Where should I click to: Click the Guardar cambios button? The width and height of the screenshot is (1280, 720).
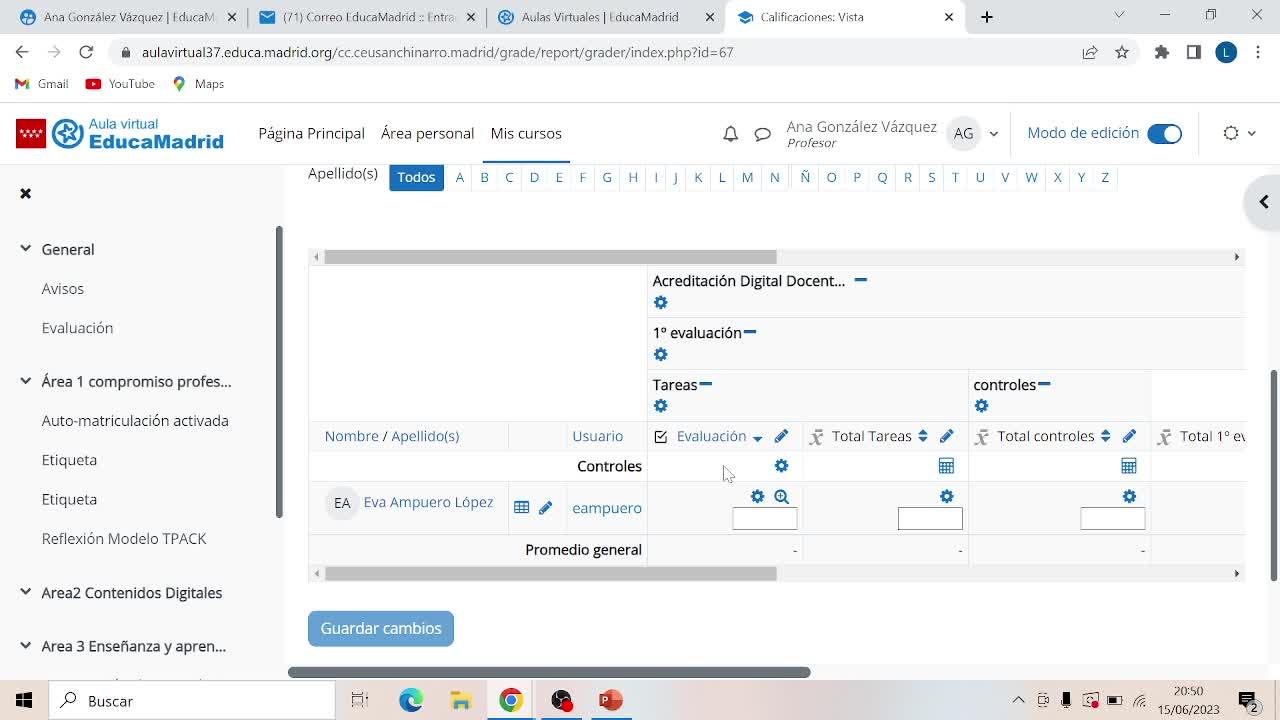coord(381,629)
